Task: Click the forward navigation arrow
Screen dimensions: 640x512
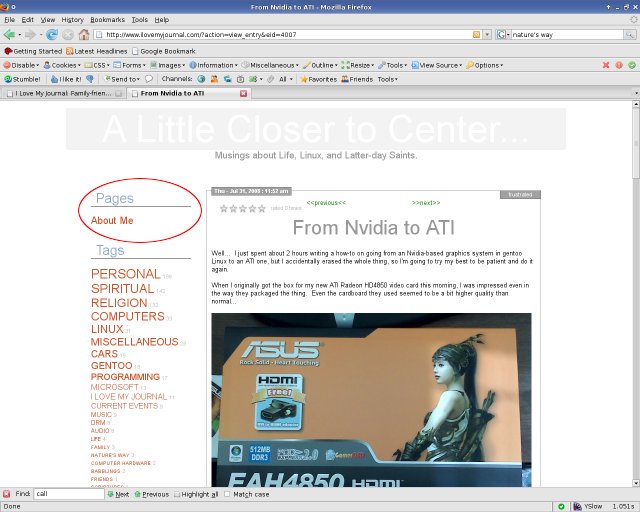Action: [30, 35]
